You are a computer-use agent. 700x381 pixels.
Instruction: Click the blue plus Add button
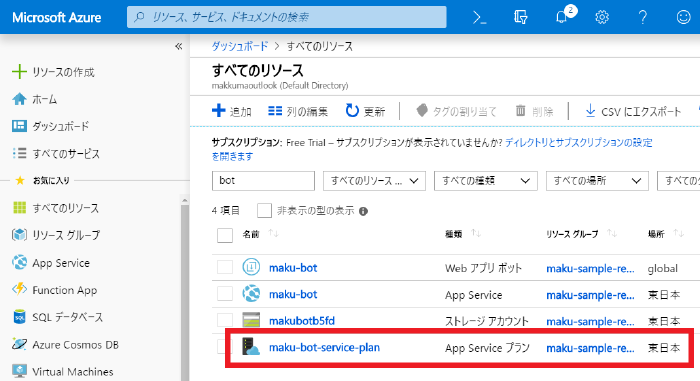click(x=232, y=111)
